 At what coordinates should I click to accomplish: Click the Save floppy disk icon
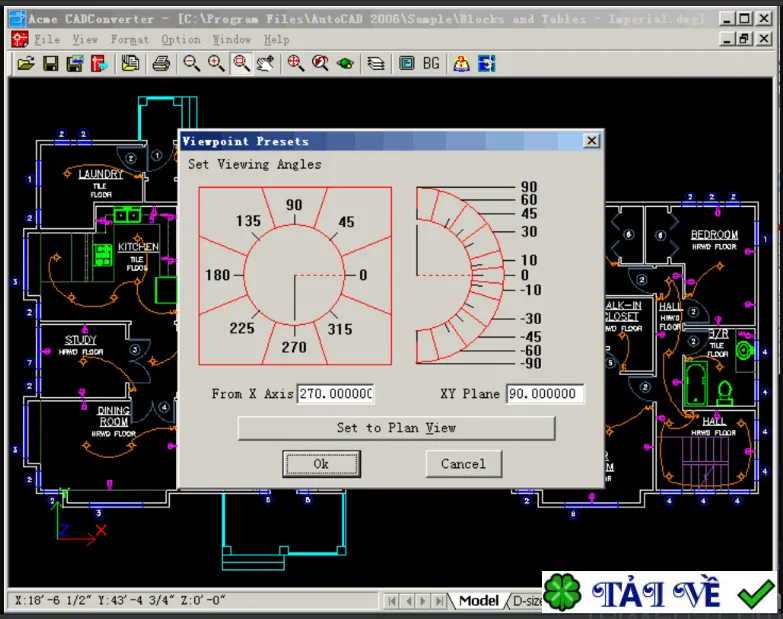coord(50,63)
